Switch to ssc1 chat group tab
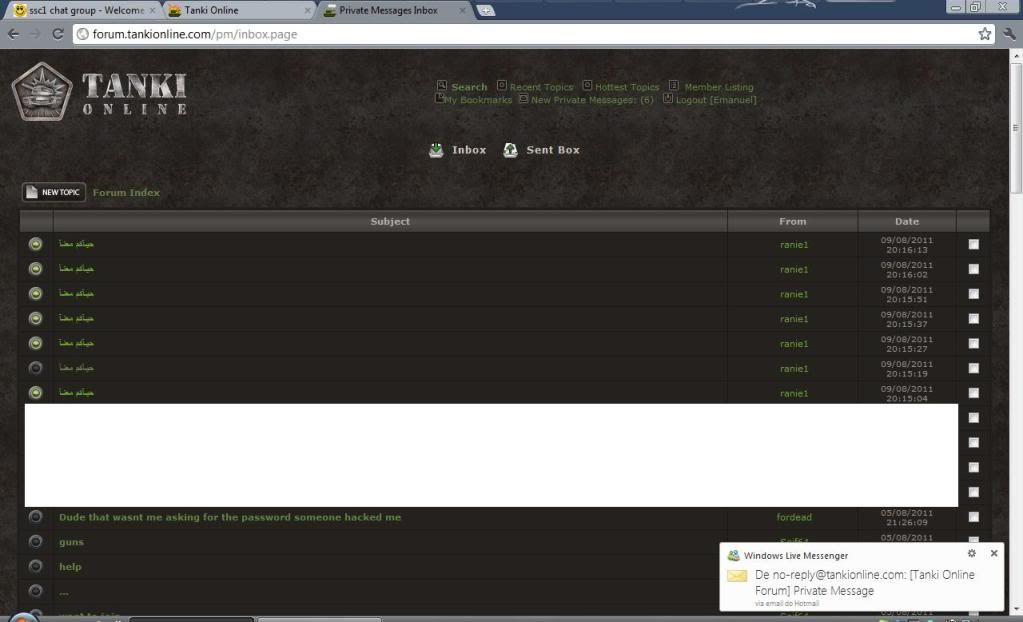Viewport: 1023px width, 622px height. tap(80, 11)
